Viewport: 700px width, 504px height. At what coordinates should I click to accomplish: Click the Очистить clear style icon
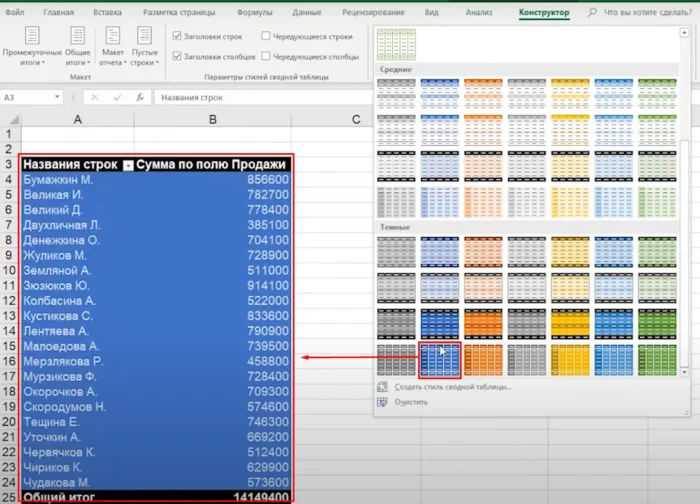tap(382, 402)
